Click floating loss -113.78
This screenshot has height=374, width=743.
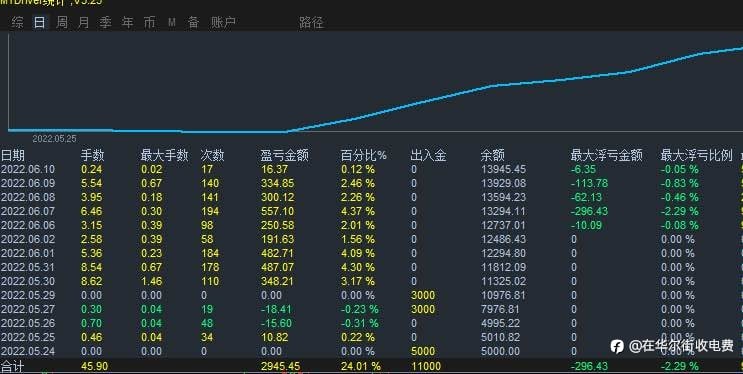(589, 183)
